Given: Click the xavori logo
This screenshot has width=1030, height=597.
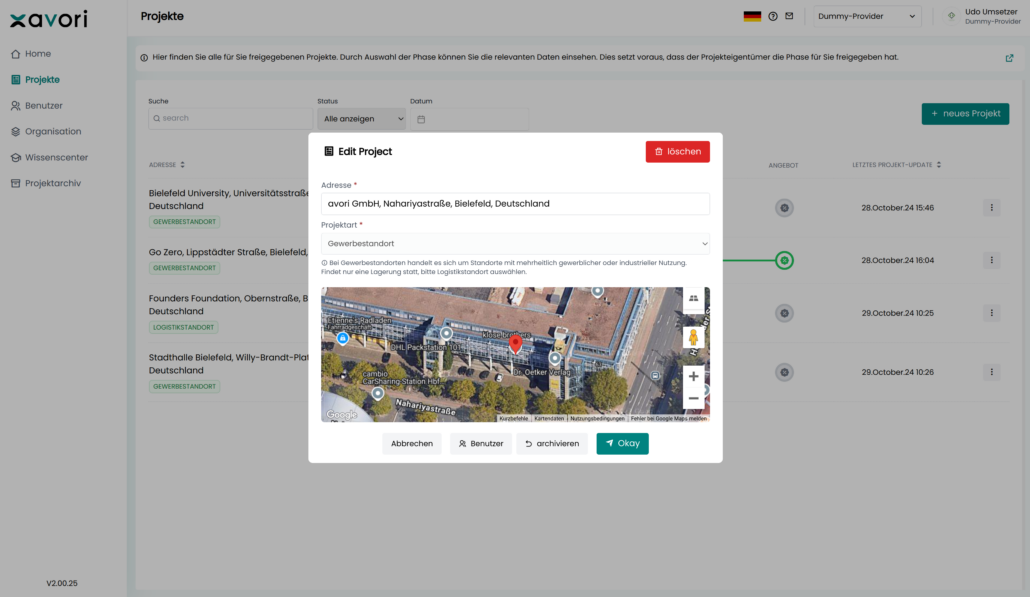Looking at the screenshot, I should coord(49,19).
